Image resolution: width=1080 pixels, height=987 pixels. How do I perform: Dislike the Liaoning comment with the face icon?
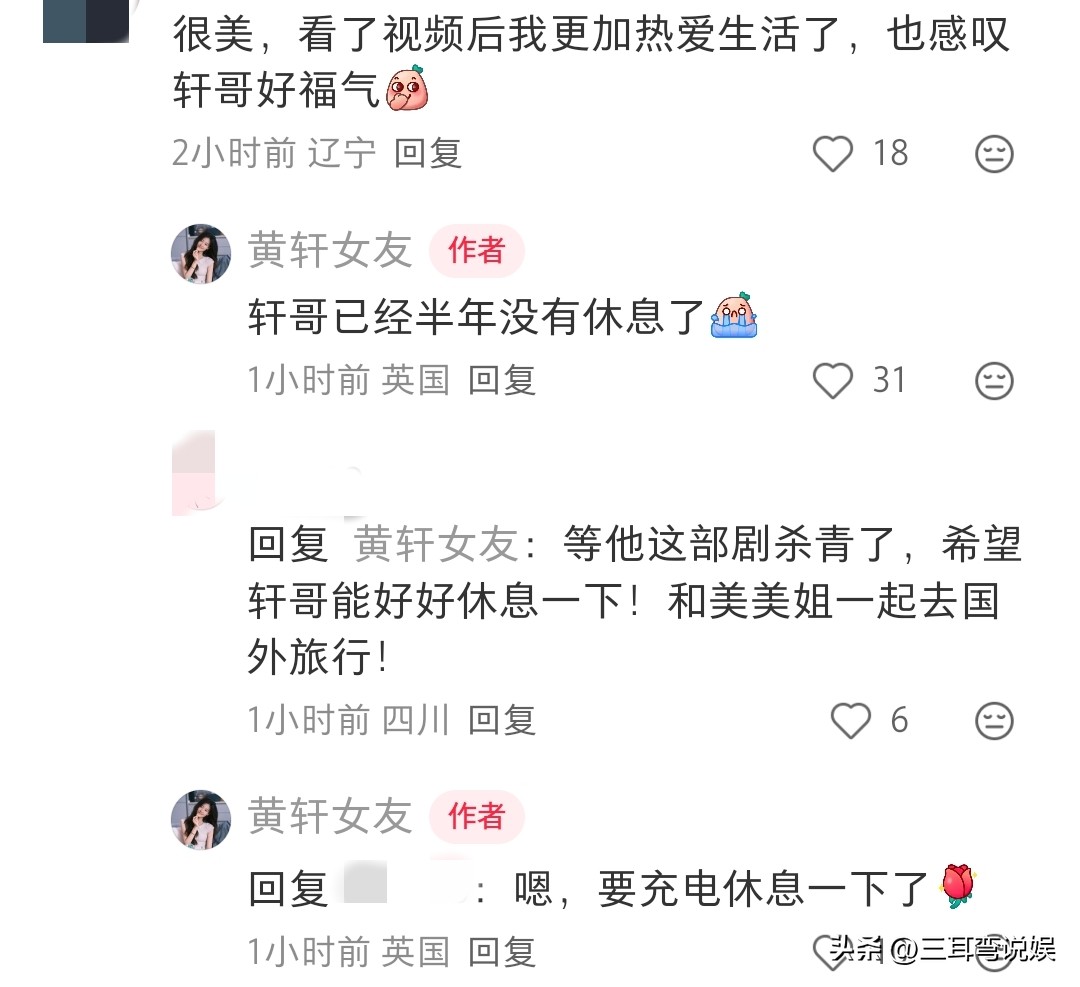(x=994, y=154)
